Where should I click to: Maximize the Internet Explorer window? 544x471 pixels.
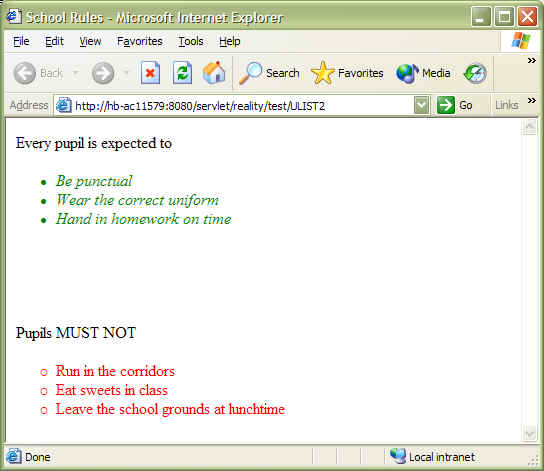(x=504, y=16)
